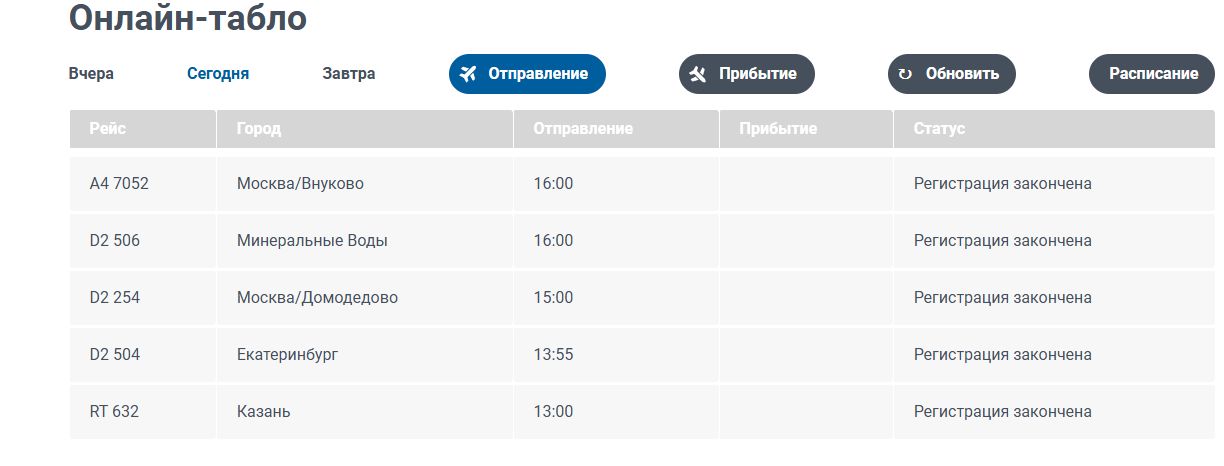Switch to the Вчера tab

pos(91,74)
